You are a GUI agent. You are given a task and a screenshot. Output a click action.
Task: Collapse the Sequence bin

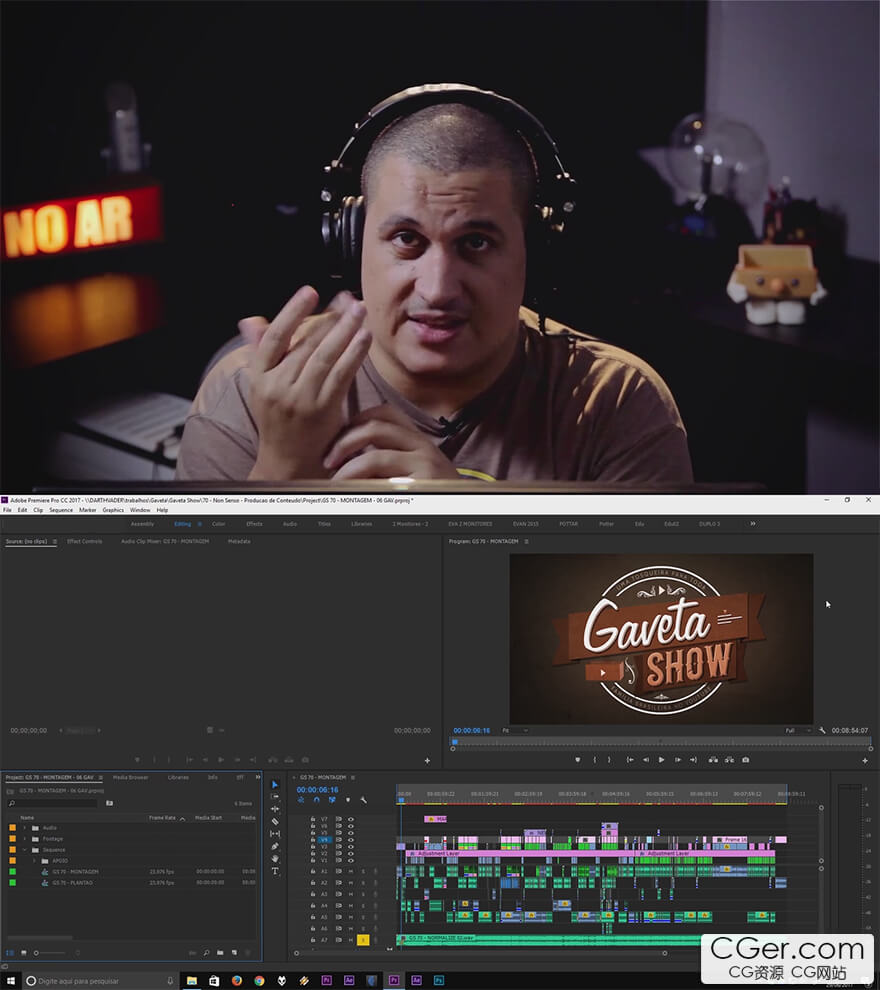pos(25,850)
